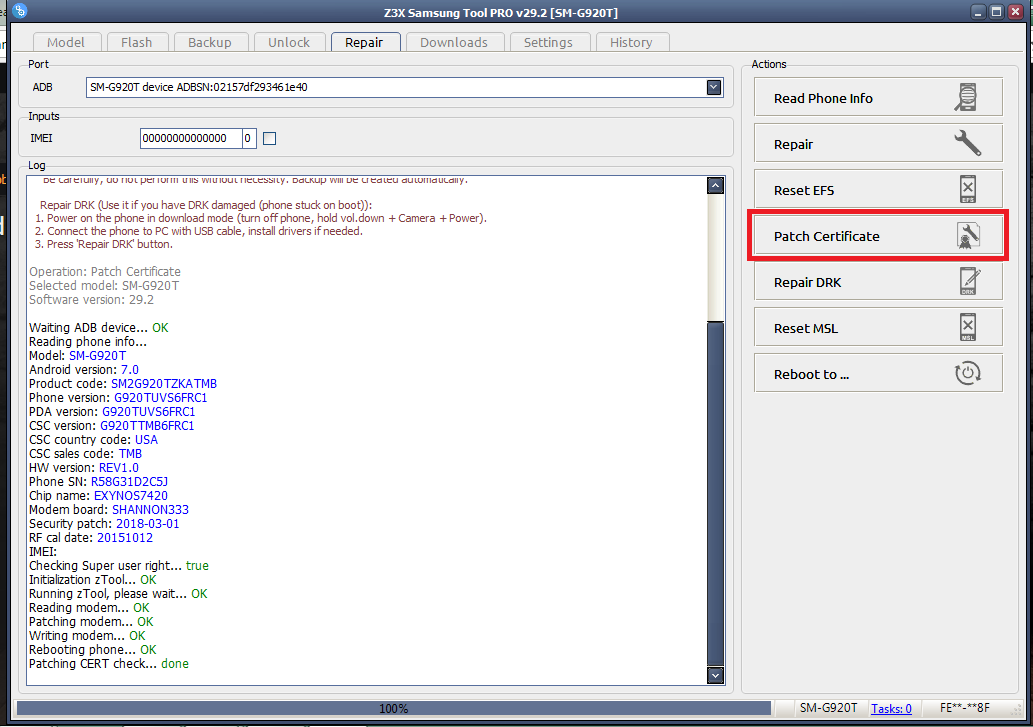This screenshot has height=727, width=1033.
Task: Select the SM-G920T device combo box
Action: 404,87
